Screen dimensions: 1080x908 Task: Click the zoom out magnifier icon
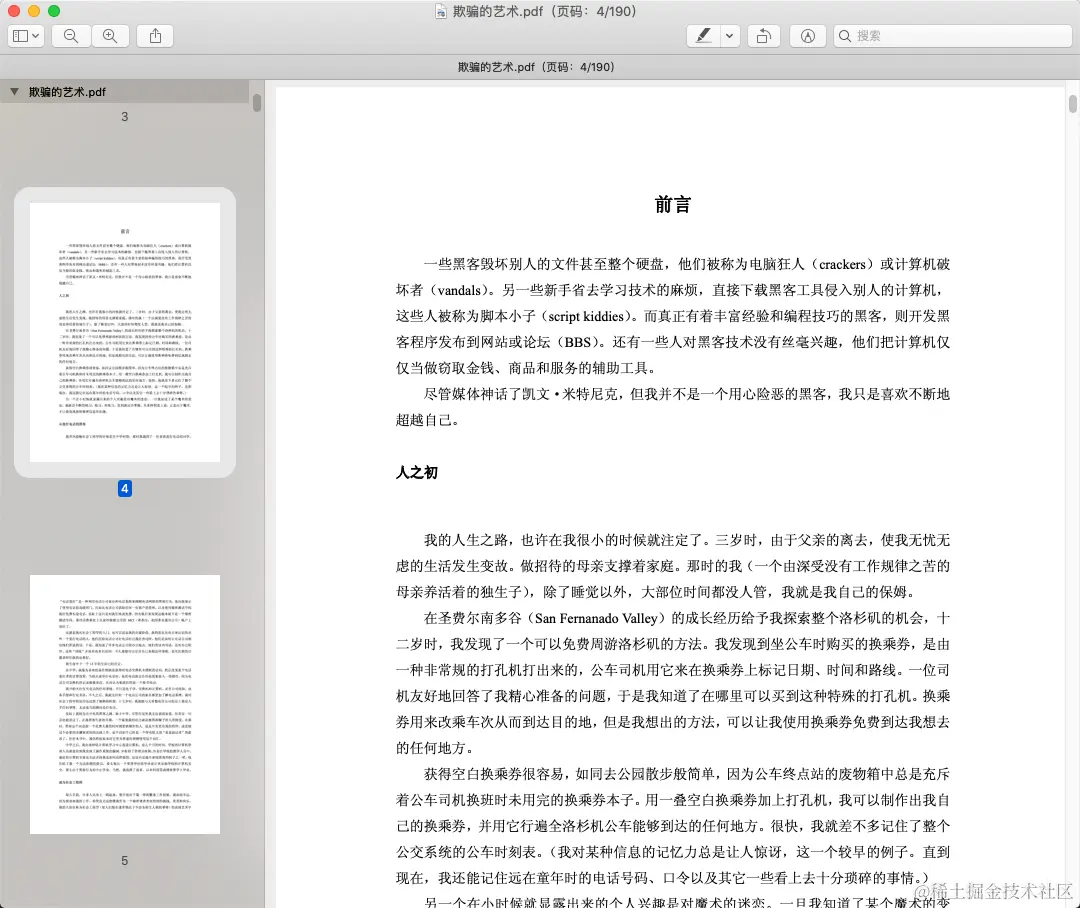[x=71, y=36]
